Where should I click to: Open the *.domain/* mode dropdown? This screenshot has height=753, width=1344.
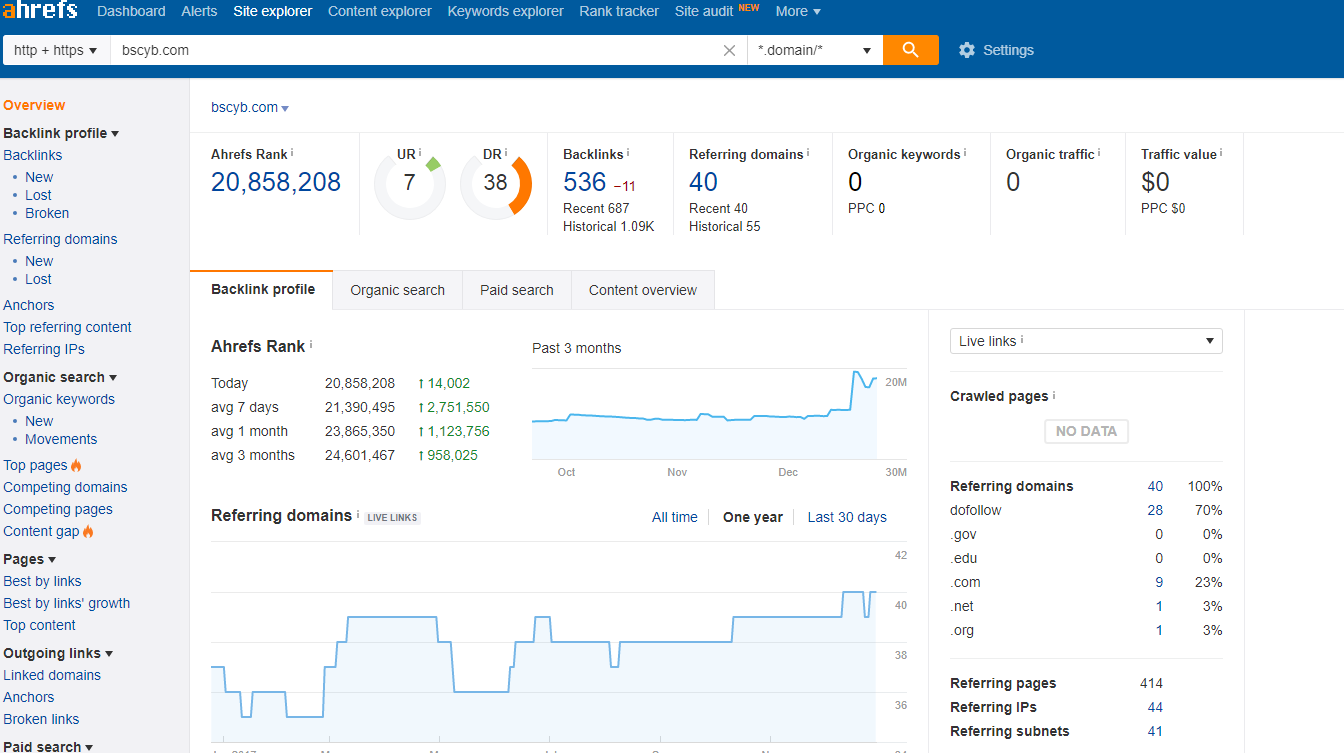[815, 50]
